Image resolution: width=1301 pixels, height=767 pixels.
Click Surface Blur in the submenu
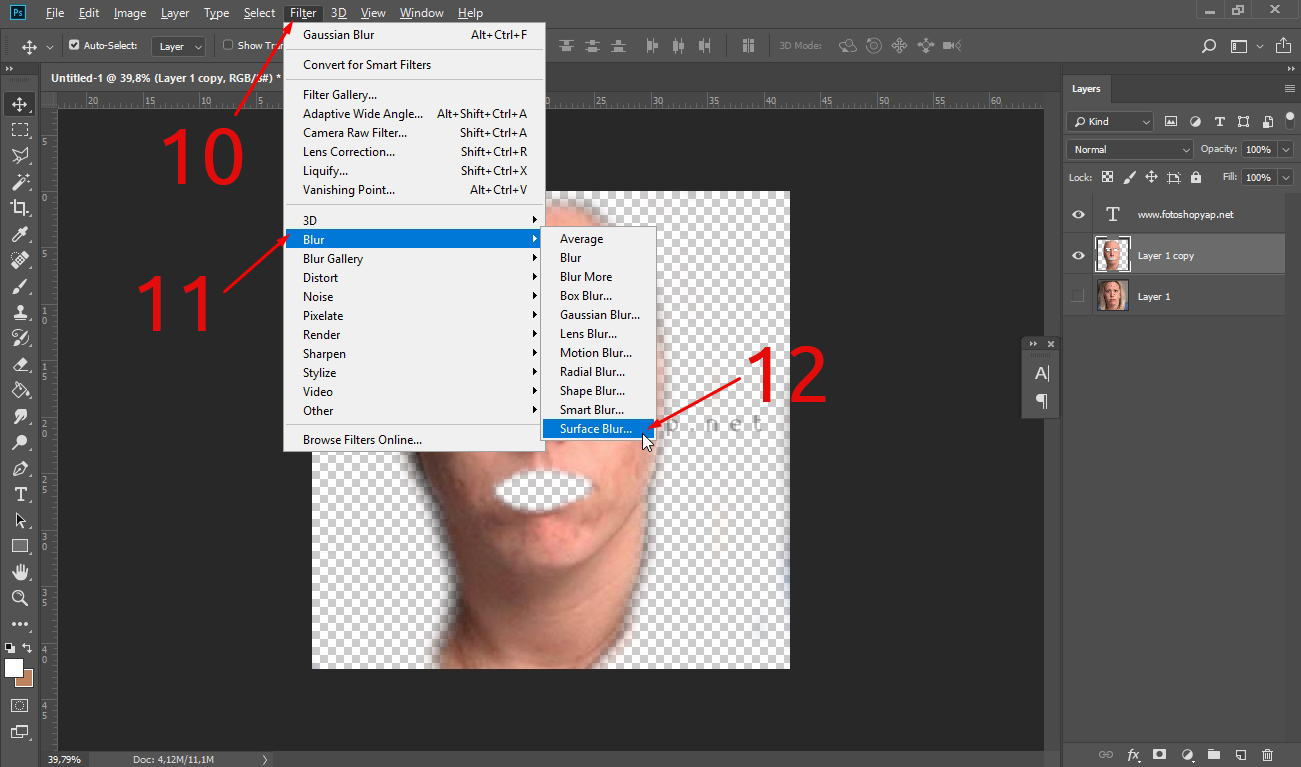[596, 429]
